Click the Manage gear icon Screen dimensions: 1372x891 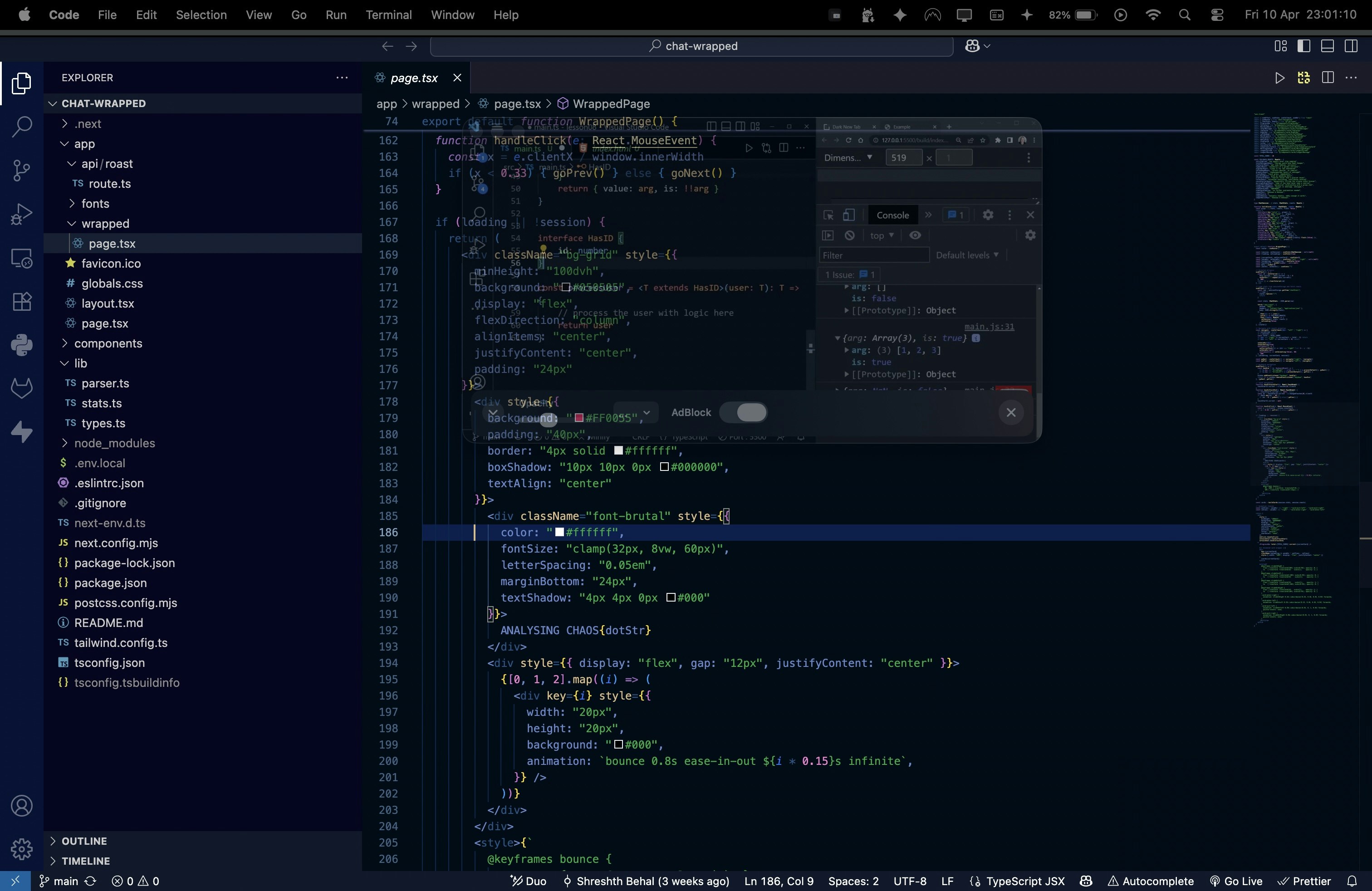click(21, 848)
